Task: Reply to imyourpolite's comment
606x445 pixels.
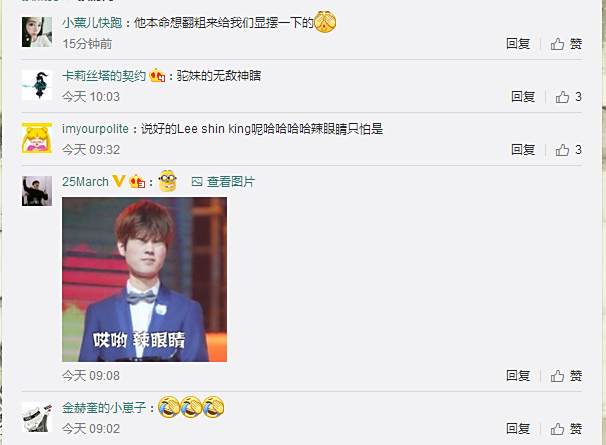Action: click(523, 149)
